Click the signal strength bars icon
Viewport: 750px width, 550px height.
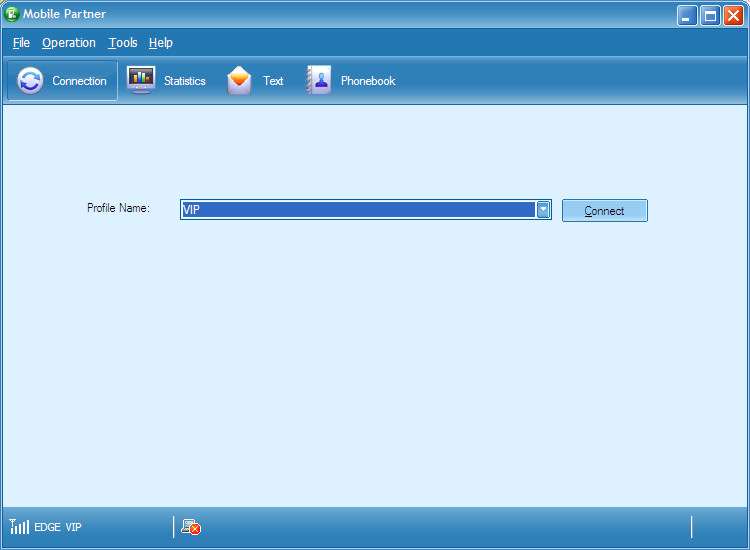pos(19,527)
